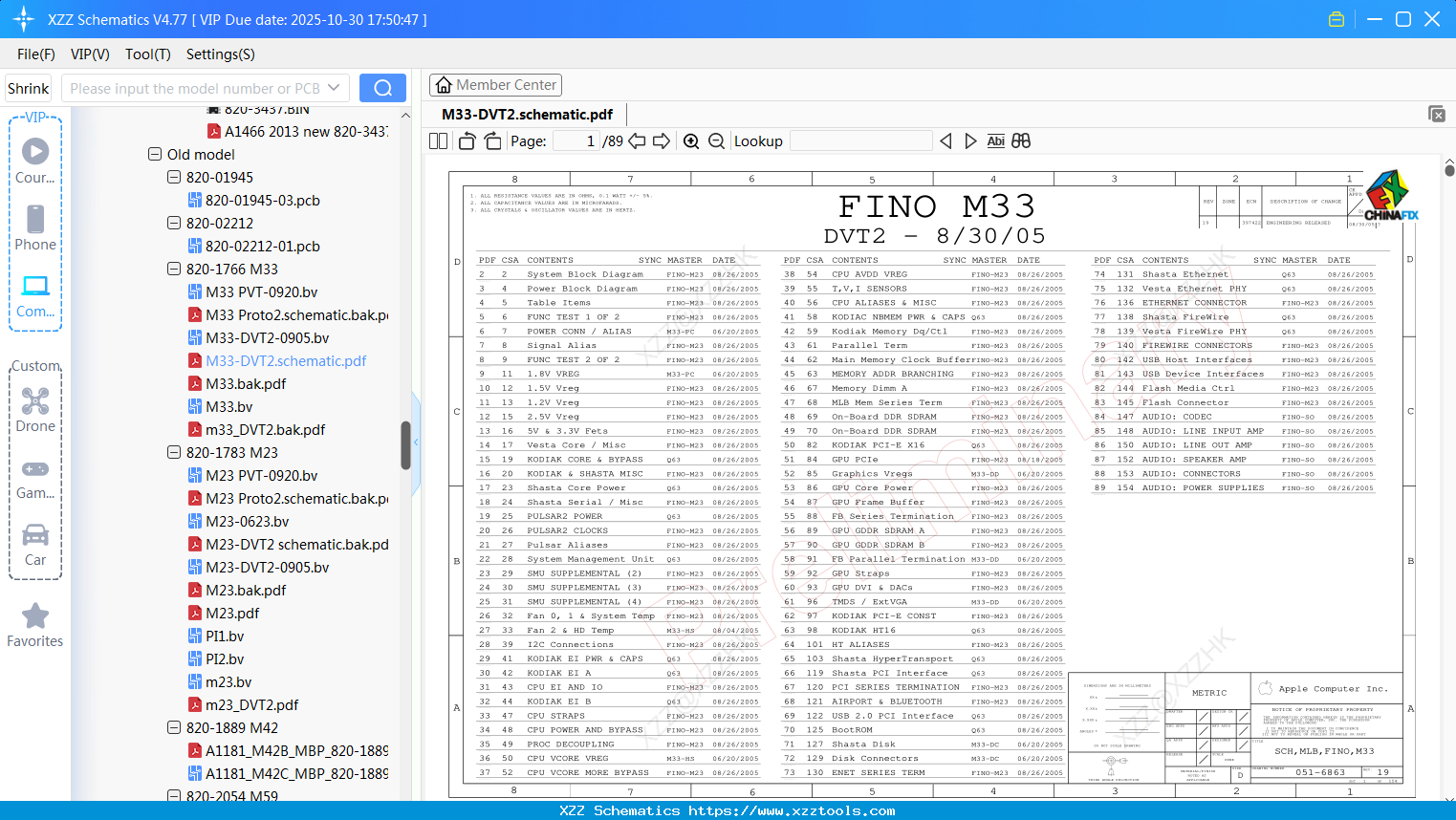Open the Tool(T) menu
This screenshot has width=1456, height=820.
(148, 54)
